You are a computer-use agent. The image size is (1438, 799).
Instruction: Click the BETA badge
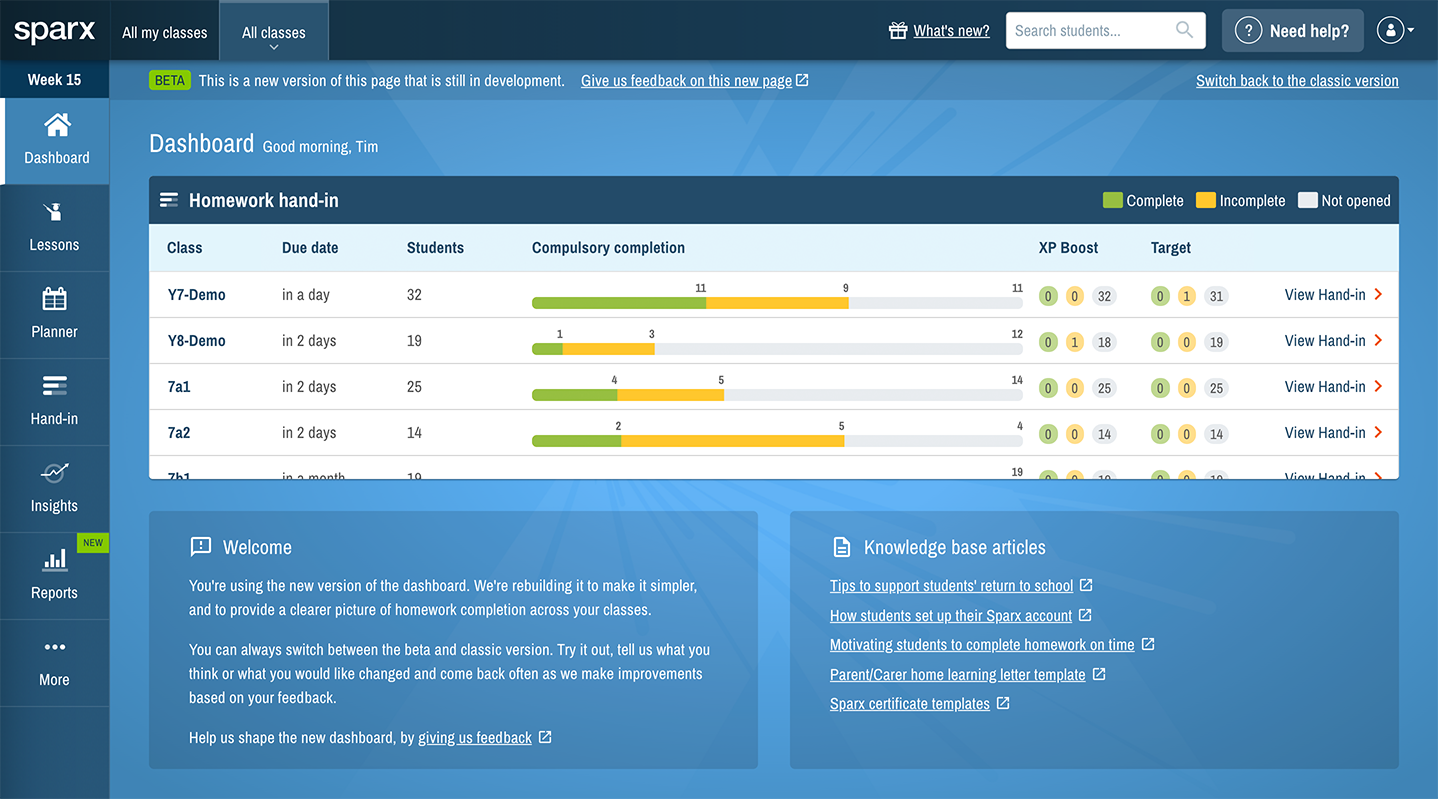coord(170,80)
